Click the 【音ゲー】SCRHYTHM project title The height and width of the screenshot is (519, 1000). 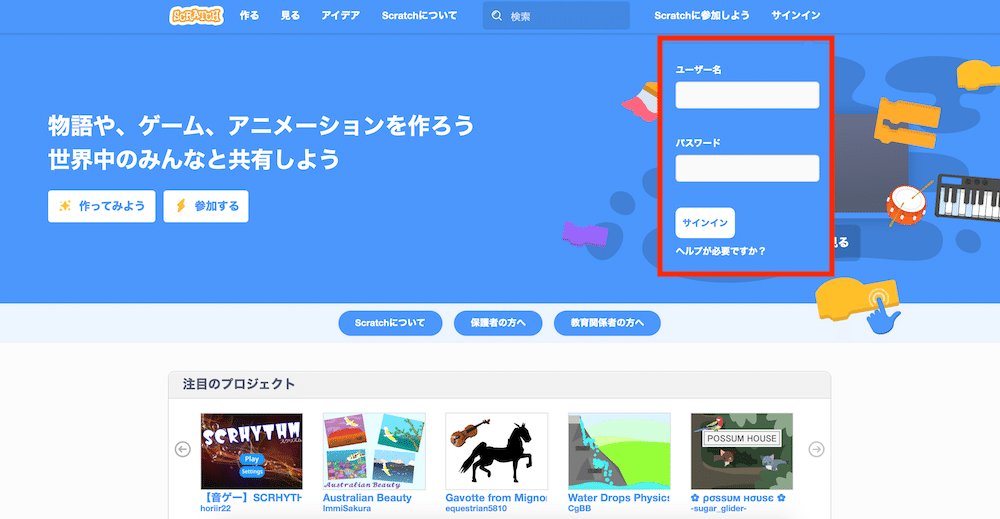(251, 498)
